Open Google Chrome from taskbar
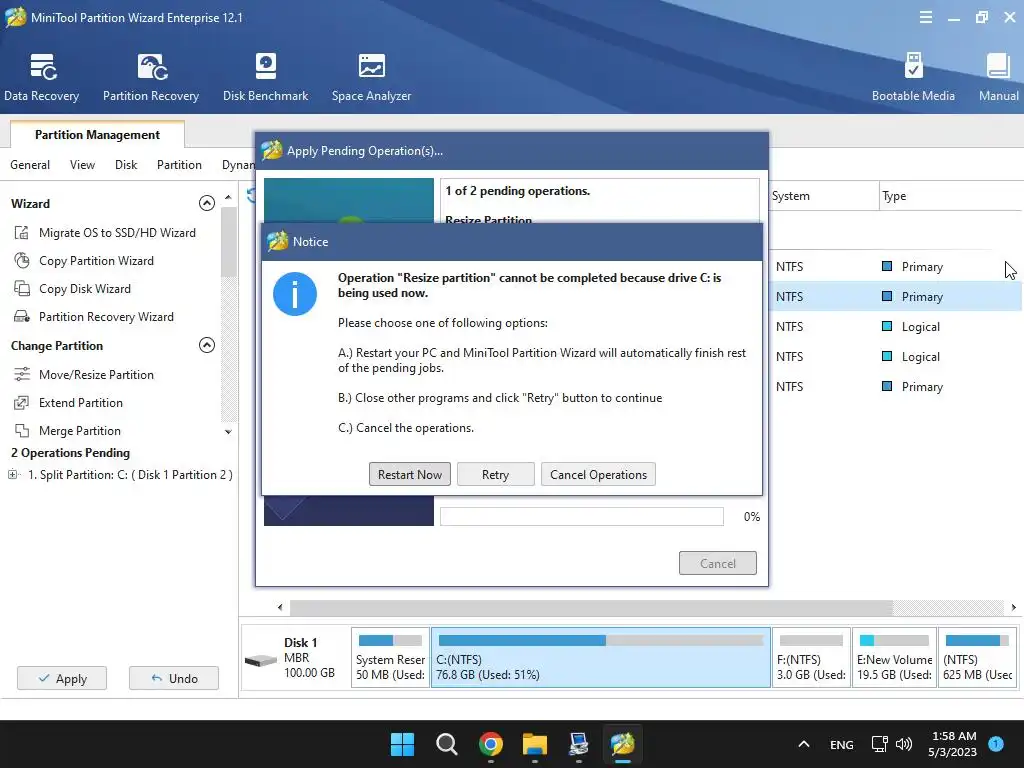1024x768 pixels. point(490,744)
